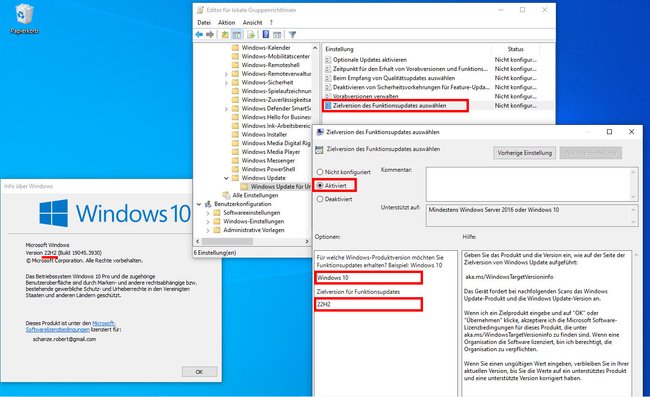Click the Windows Media Player folder icon
This screenshot has width=650, height=397.
[x=235, y=152]
